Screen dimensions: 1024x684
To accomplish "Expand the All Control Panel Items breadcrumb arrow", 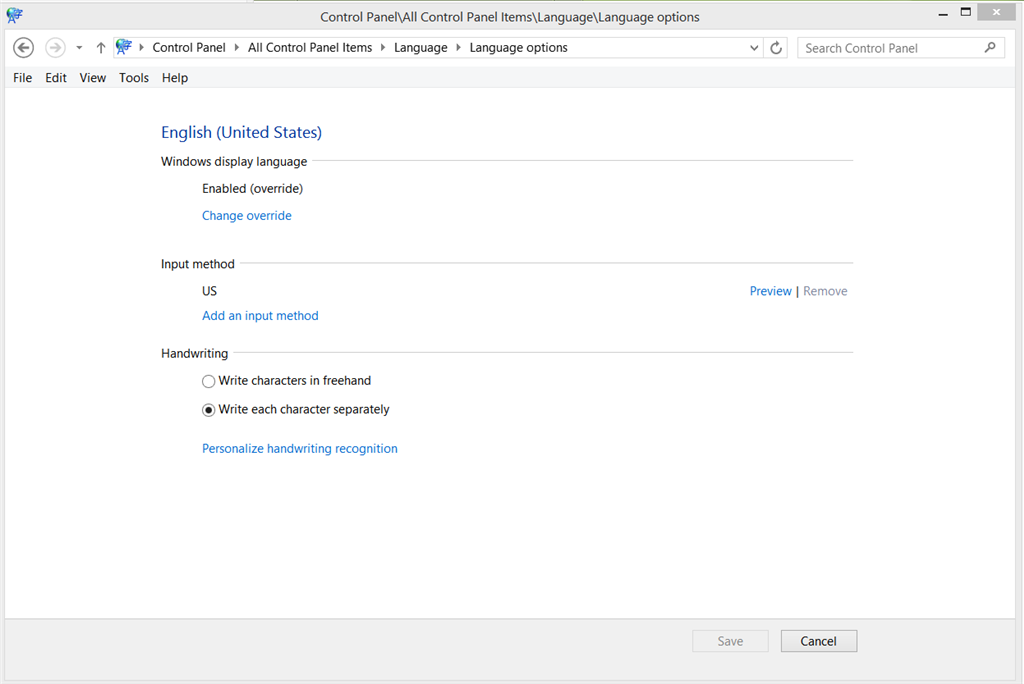I will tap(385, 47).
